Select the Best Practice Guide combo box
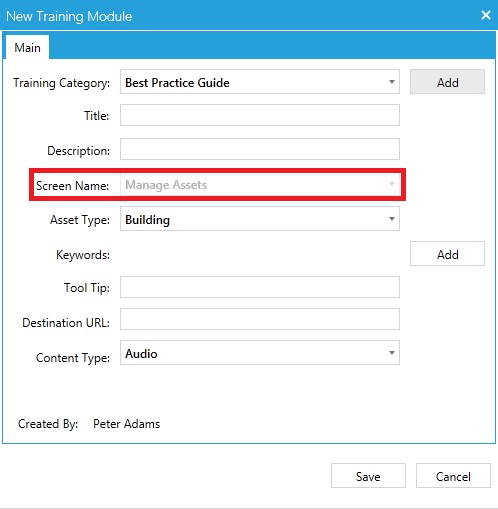The image size is (498, 509). coord(260,82)
